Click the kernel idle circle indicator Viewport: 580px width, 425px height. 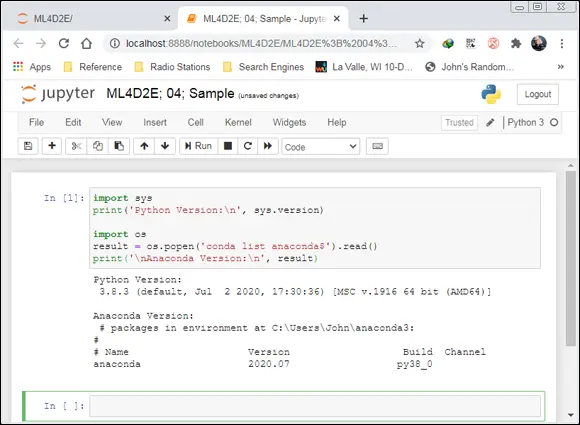point(554,122)
